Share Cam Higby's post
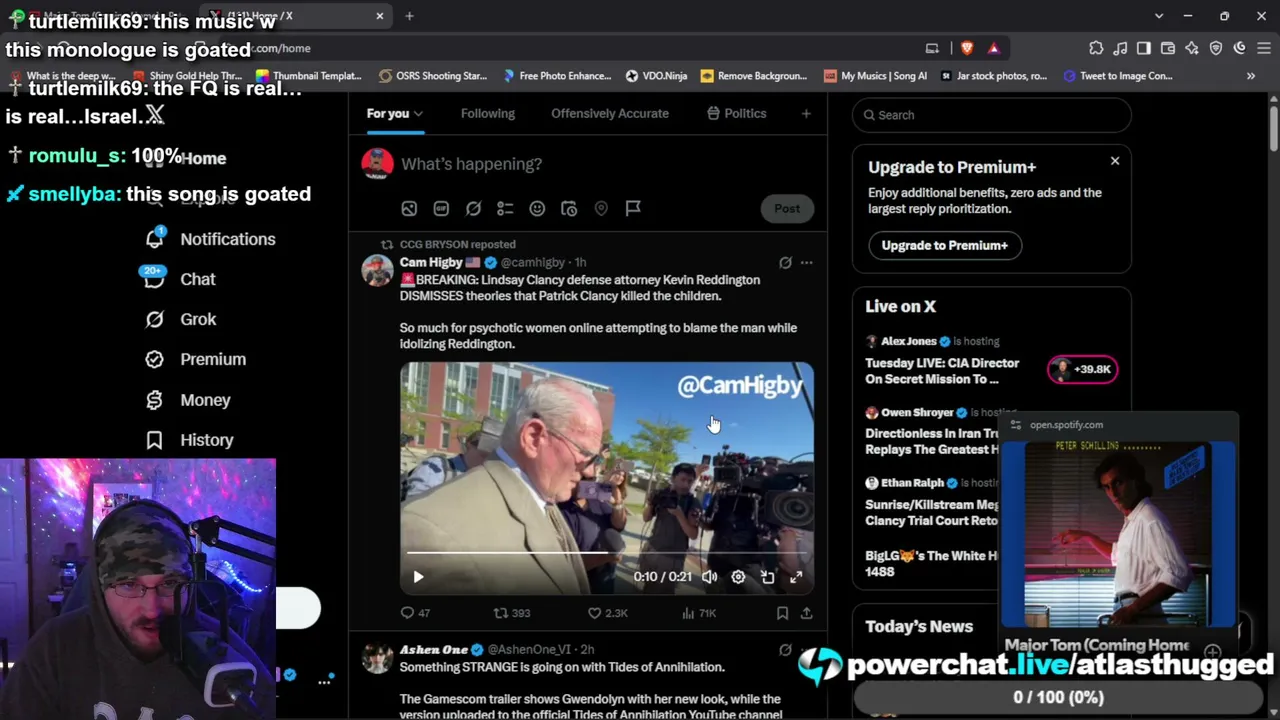Viewport: 1280px width, 720px height. [x=806, y=613]
